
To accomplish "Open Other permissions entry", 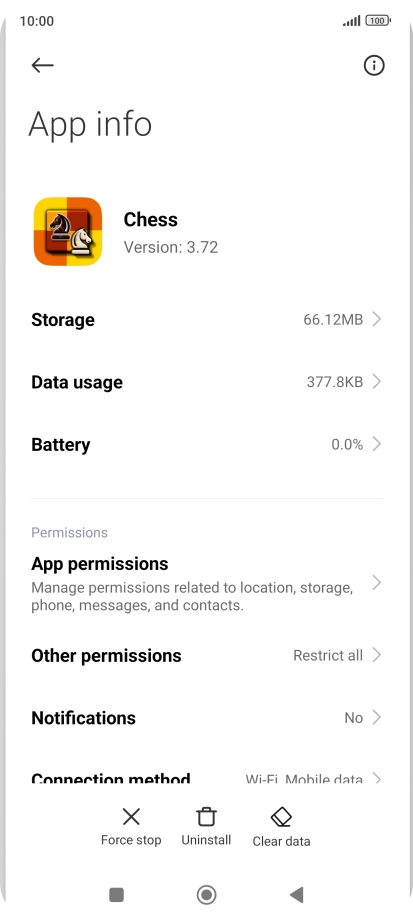I will [206, 655].
